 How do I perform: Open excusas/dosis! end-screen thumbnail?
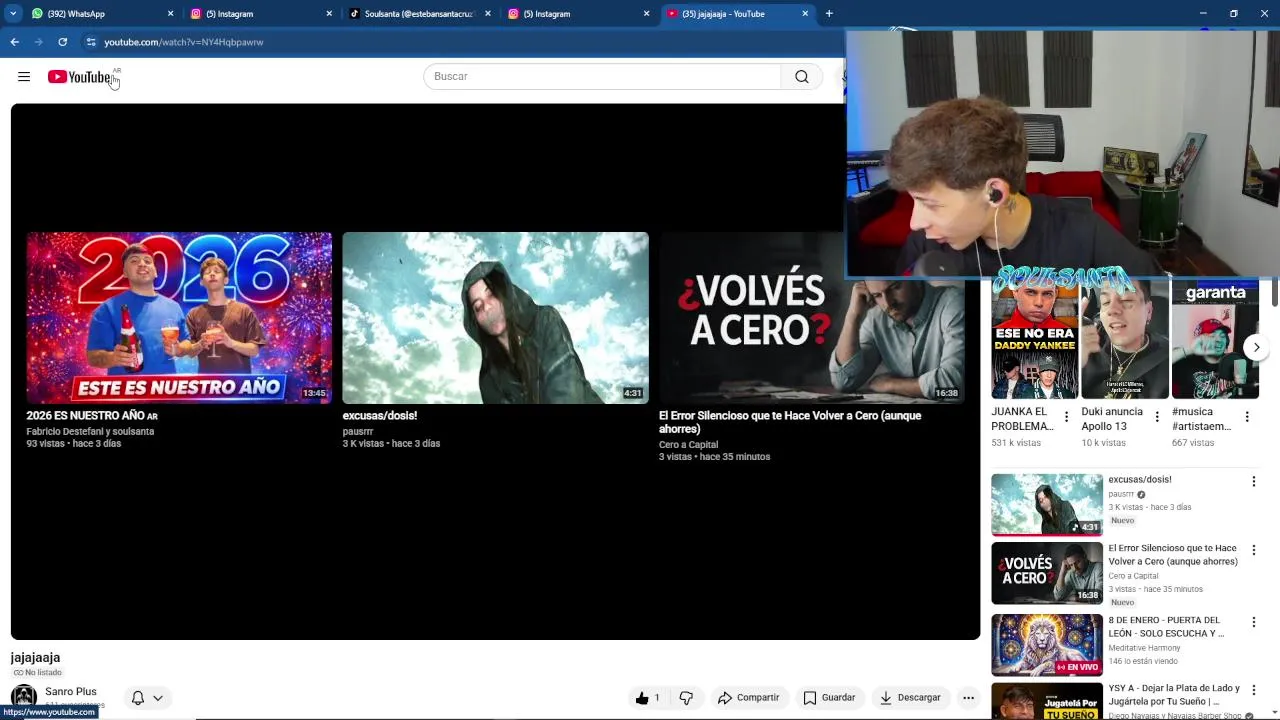pos(495,318)
